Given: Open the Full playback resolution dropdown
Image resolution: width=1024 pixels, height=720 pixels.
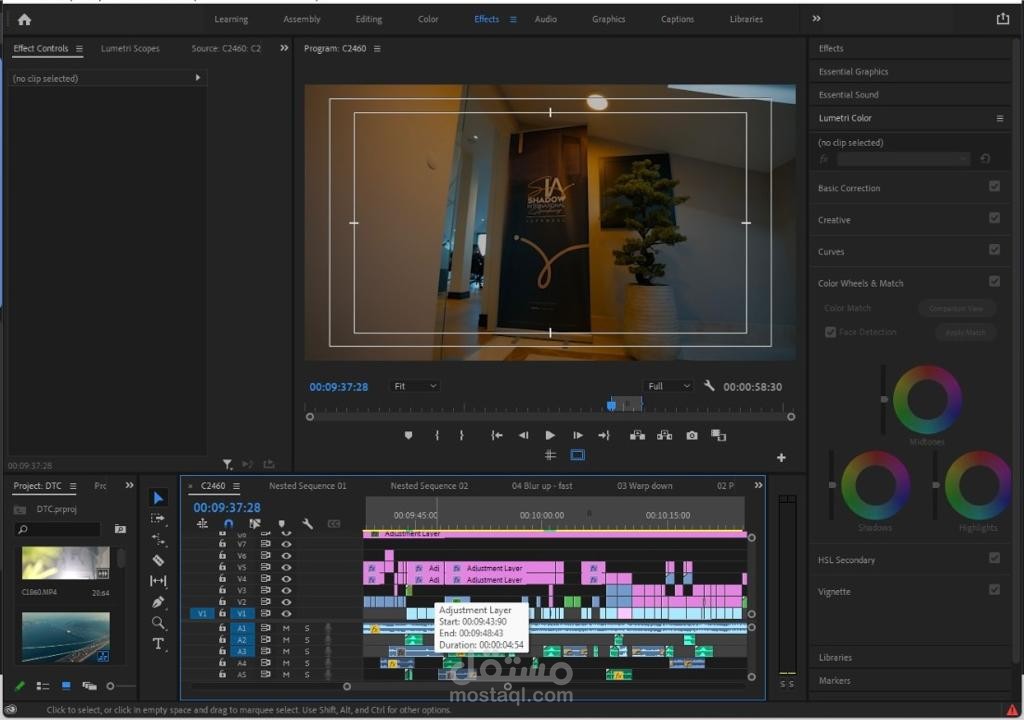Looking at the screenshot, I should (669, 386).
